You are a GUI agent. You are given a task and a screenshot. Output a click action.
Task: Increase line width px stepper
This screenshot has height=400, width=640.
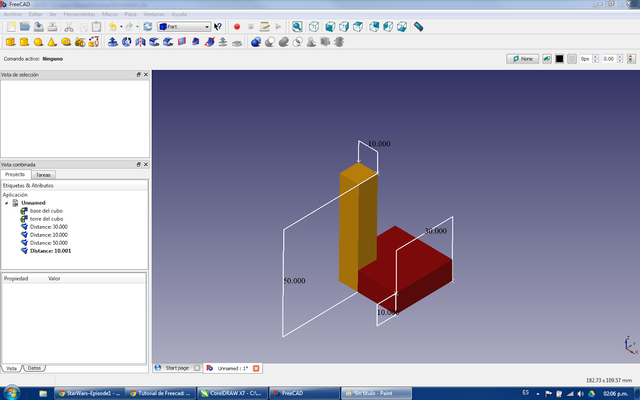(x=595, y=57)
